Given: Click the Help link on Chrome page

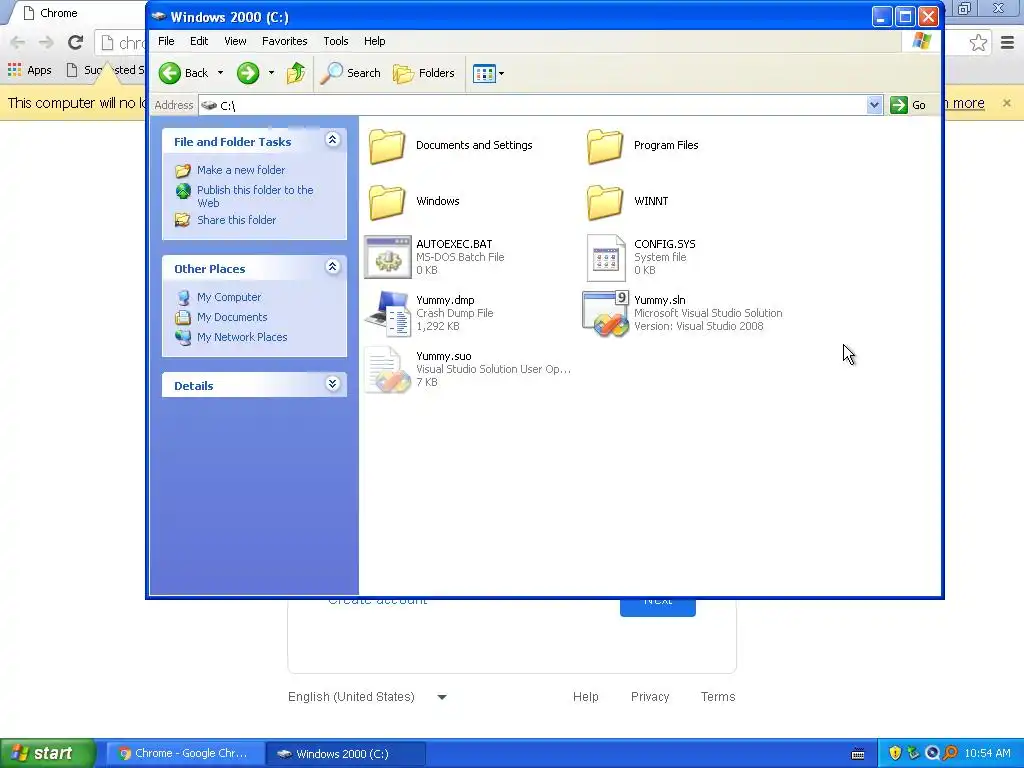Looking at the screenshot, I should point(586,697).
